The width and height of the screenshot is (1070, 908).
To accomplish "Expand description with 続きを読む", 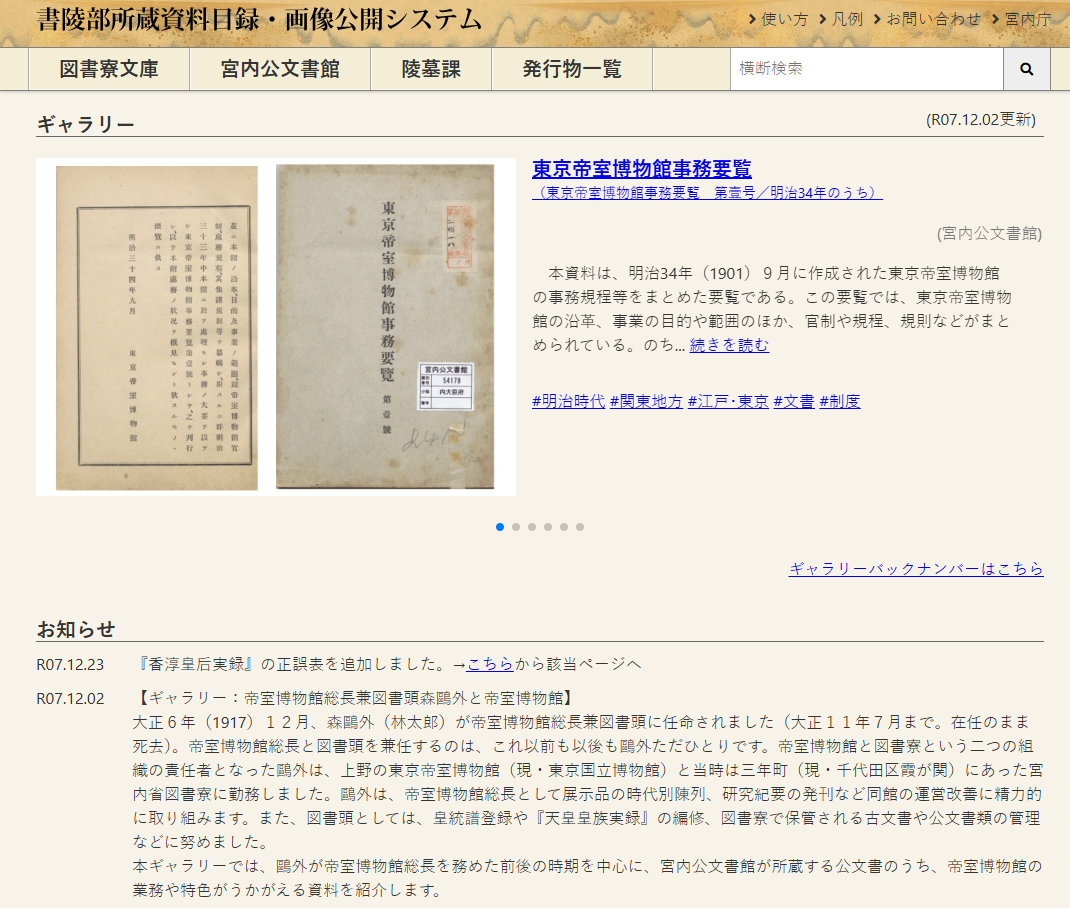I will pos(729,345).
